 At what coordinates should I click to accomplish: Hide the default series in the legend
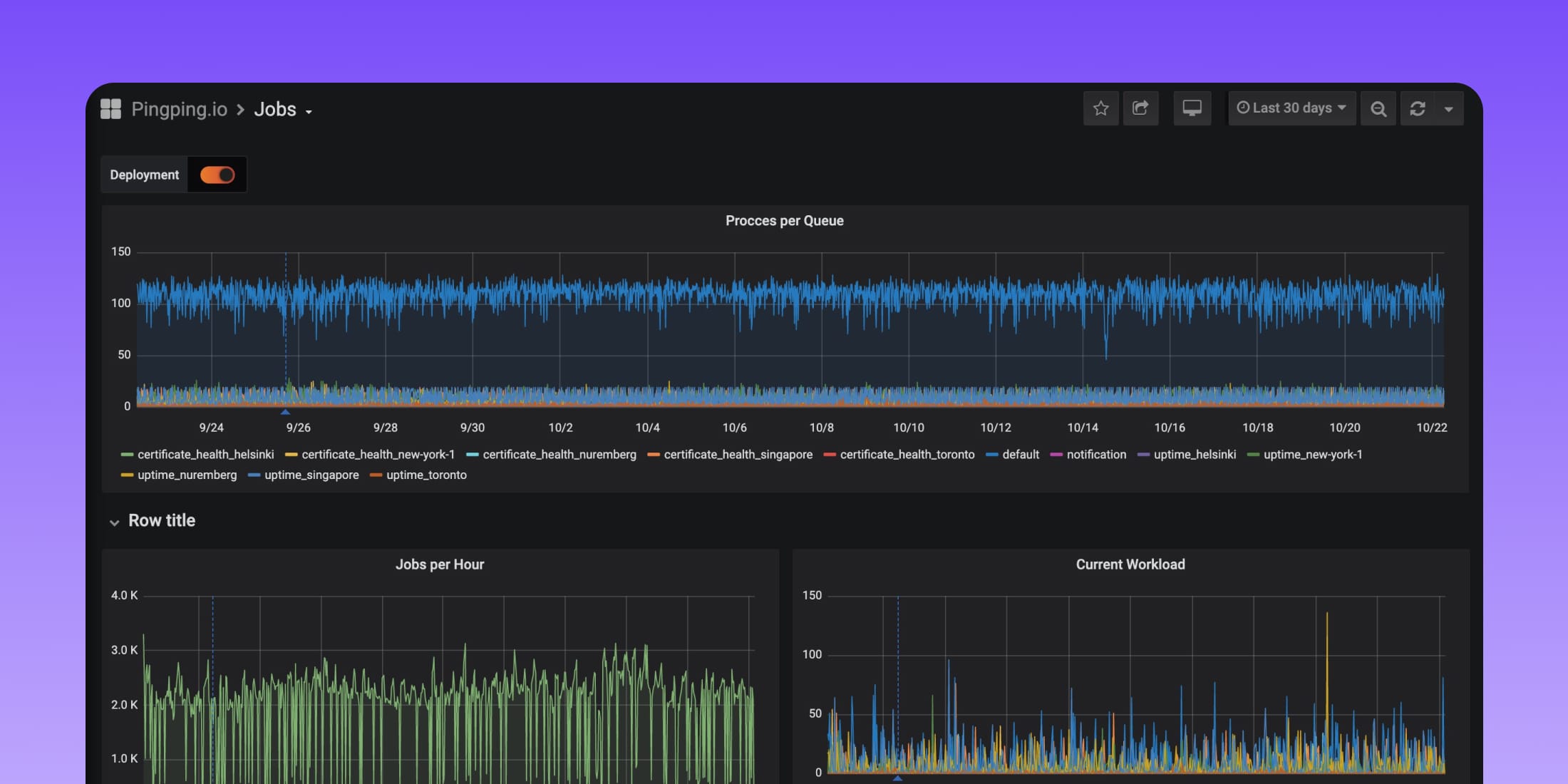1021,454
